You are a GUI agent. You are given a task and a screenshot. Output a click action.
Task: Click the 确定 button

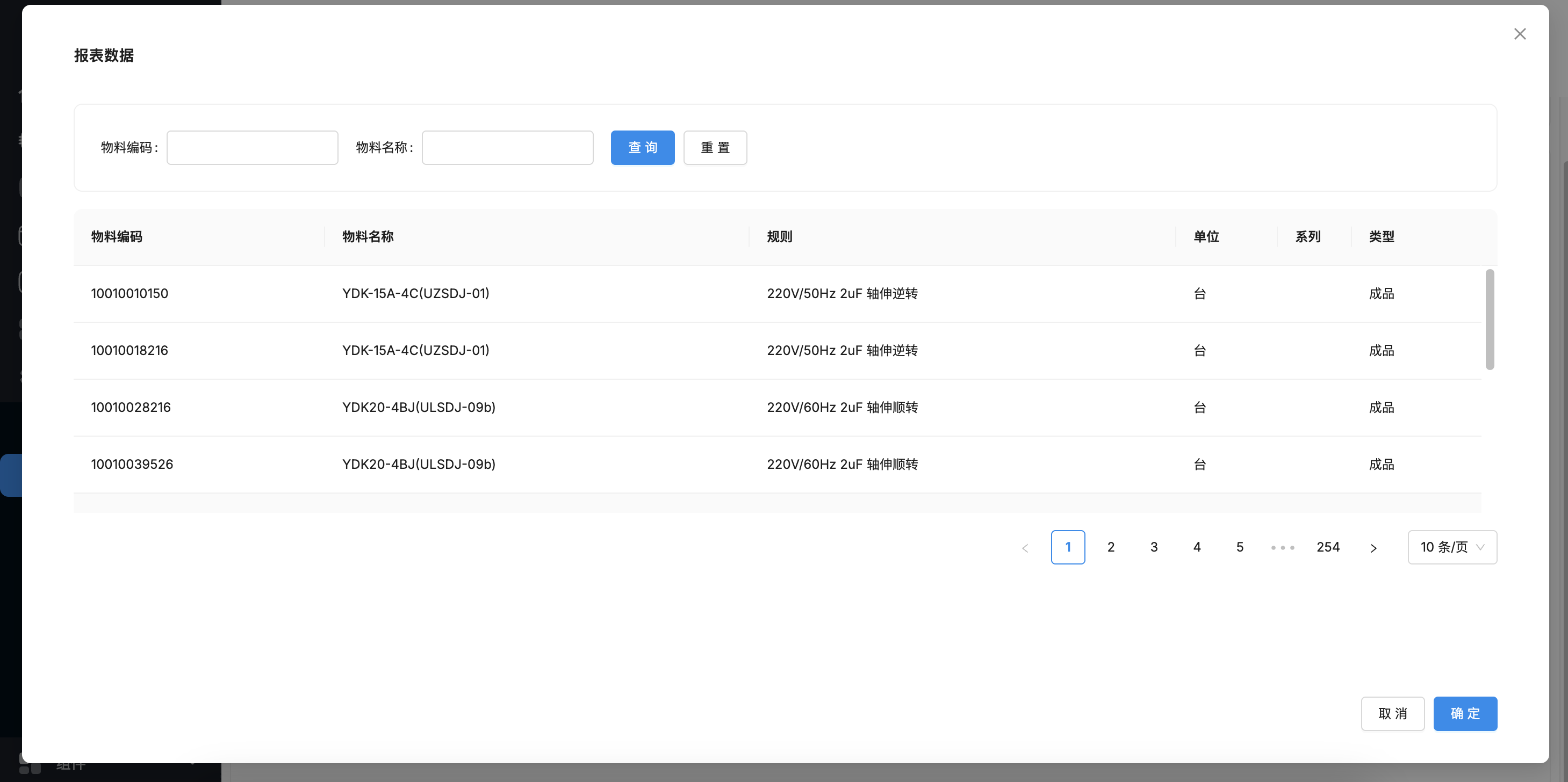[1464, 713]
